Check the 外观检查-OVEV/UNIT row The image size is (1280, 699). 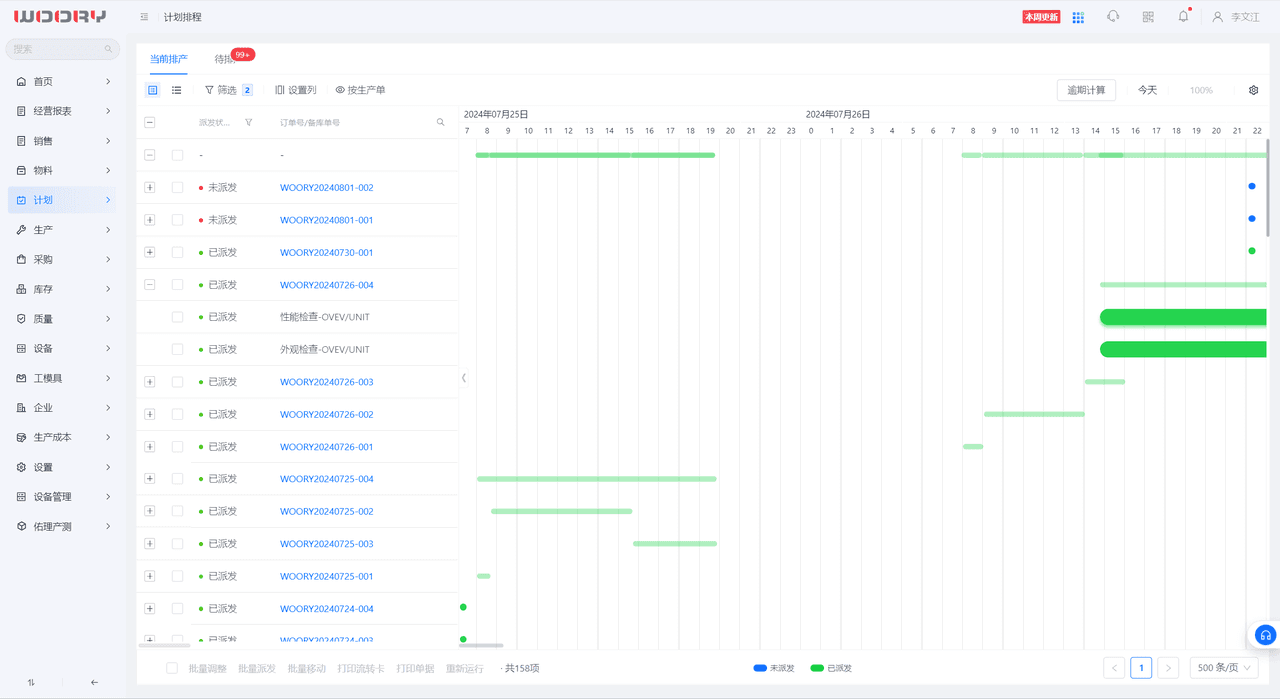click(x=177, y=349)
